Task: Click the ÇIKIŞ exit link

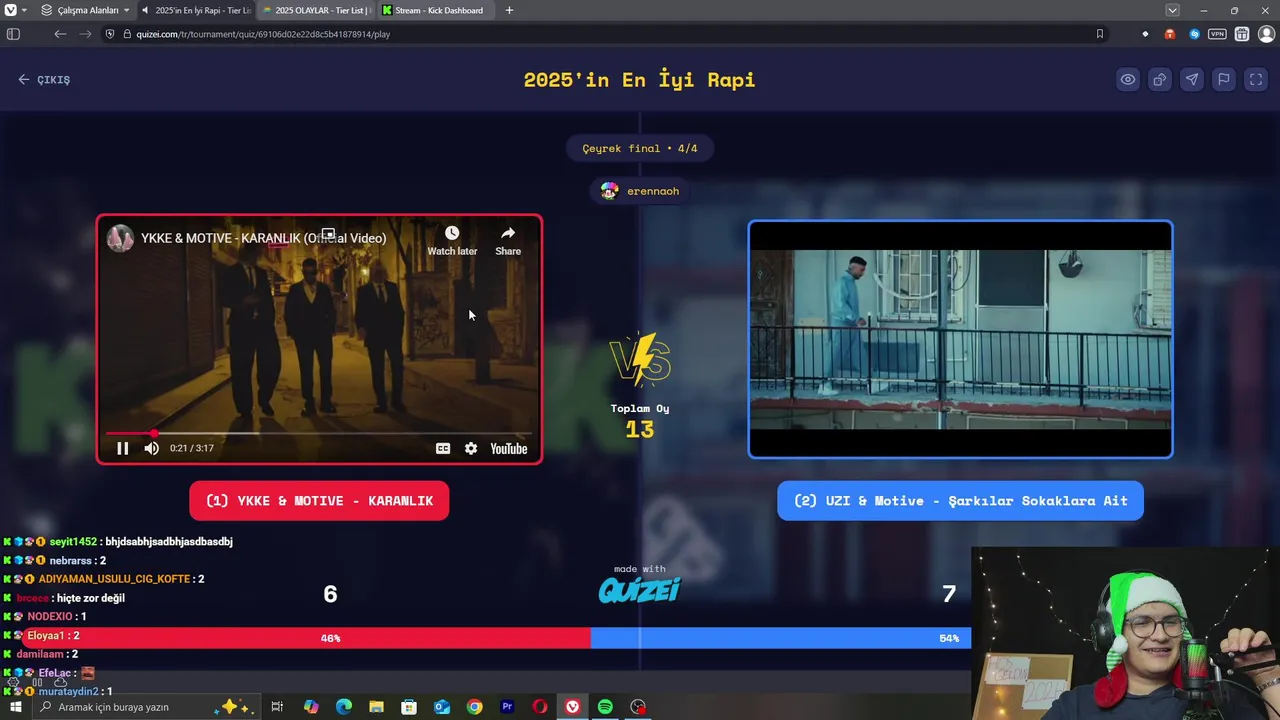Action: (44, 80)
